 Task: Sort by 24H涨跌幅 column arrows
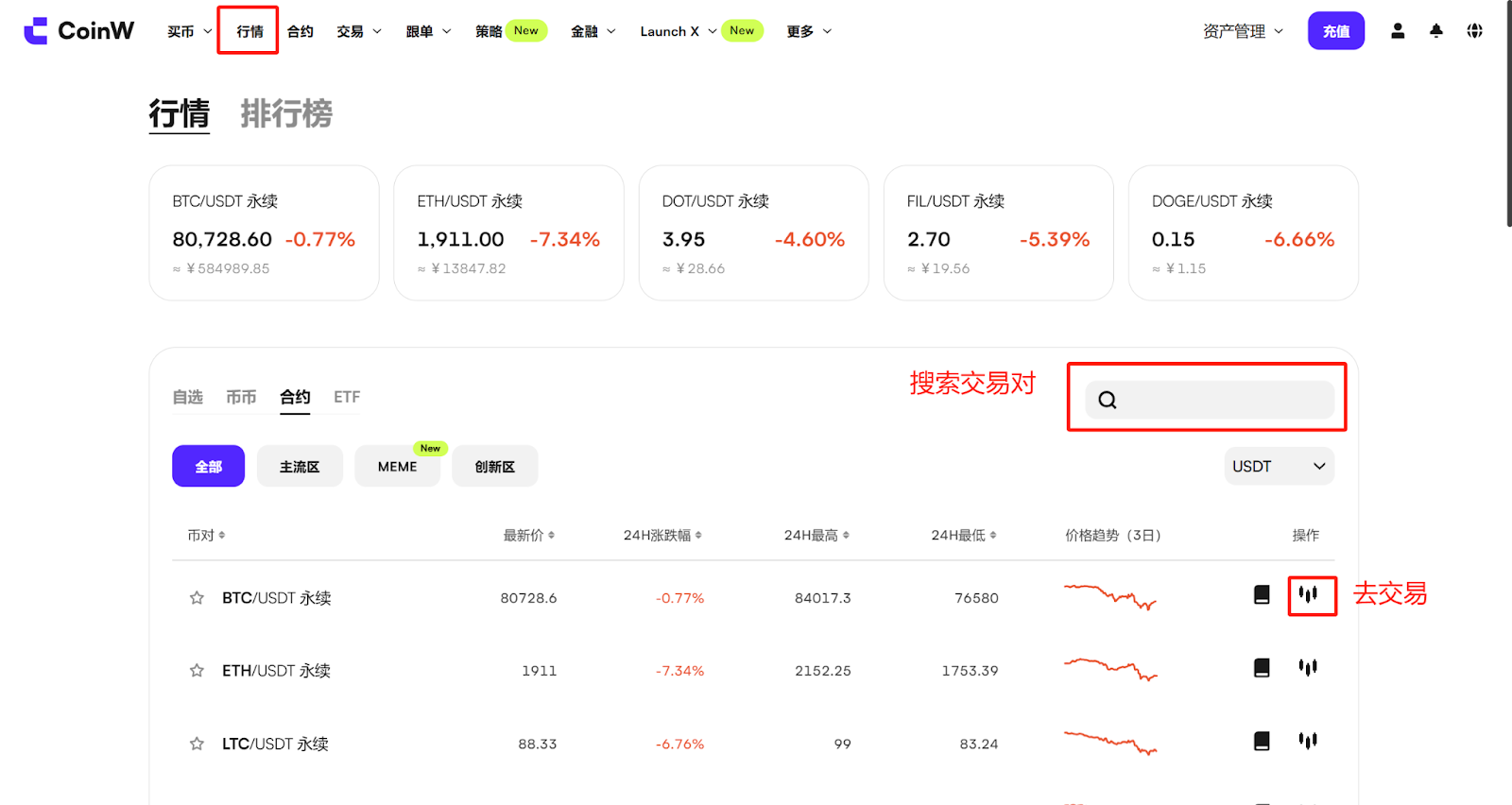coord(698,536)
